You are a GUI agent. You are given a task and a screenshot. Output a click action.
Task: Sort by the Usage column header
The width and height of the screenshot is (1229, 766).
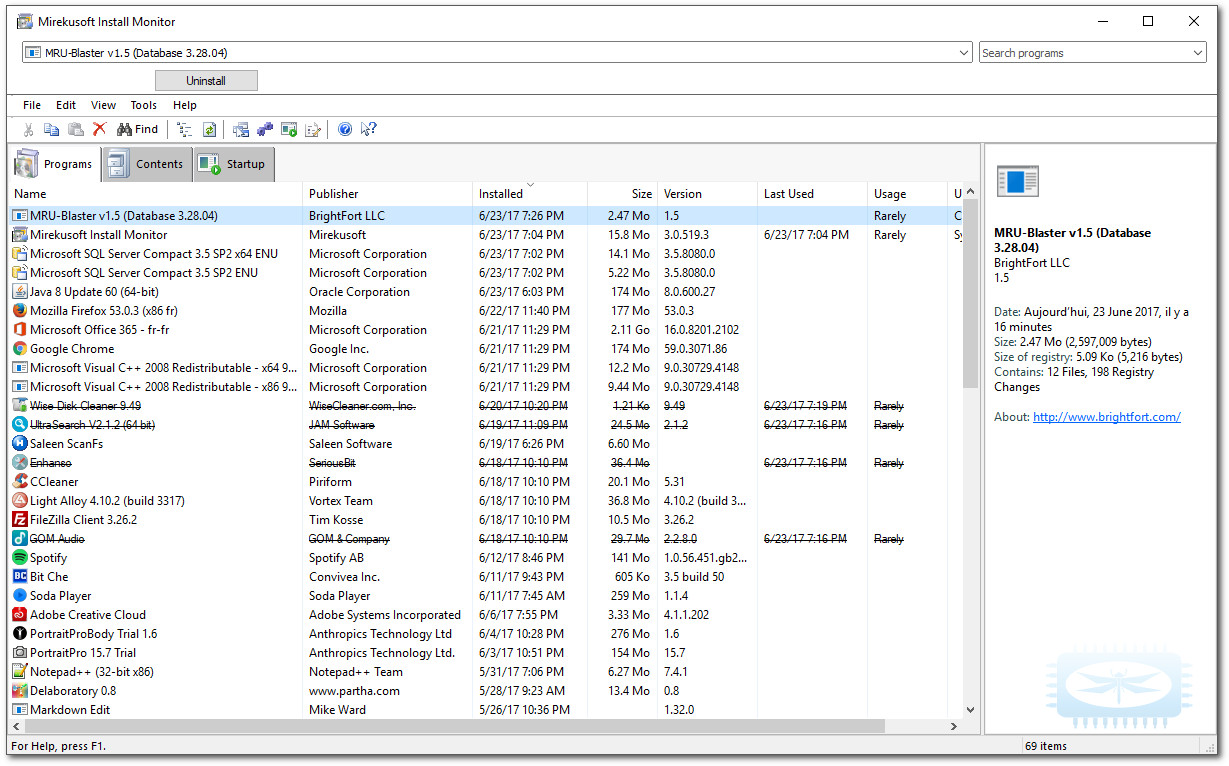[x=908, y=194]
